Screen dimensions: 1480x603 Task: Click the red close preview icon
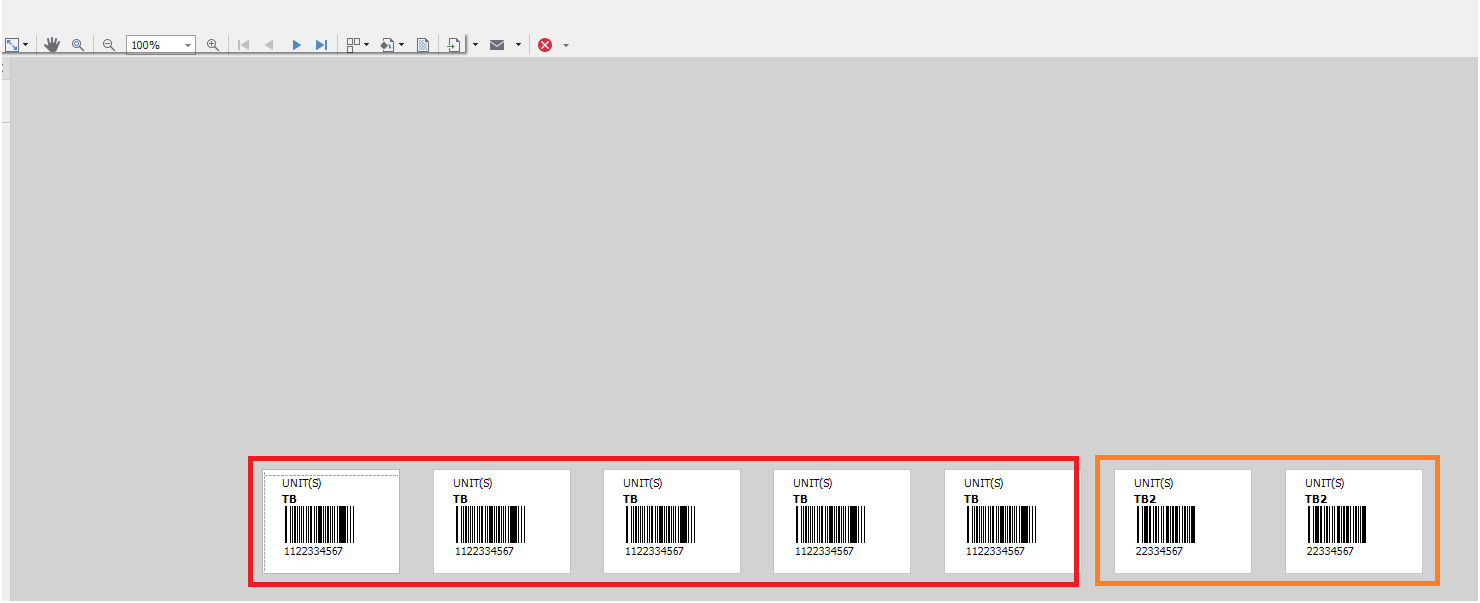click(545, 45)
